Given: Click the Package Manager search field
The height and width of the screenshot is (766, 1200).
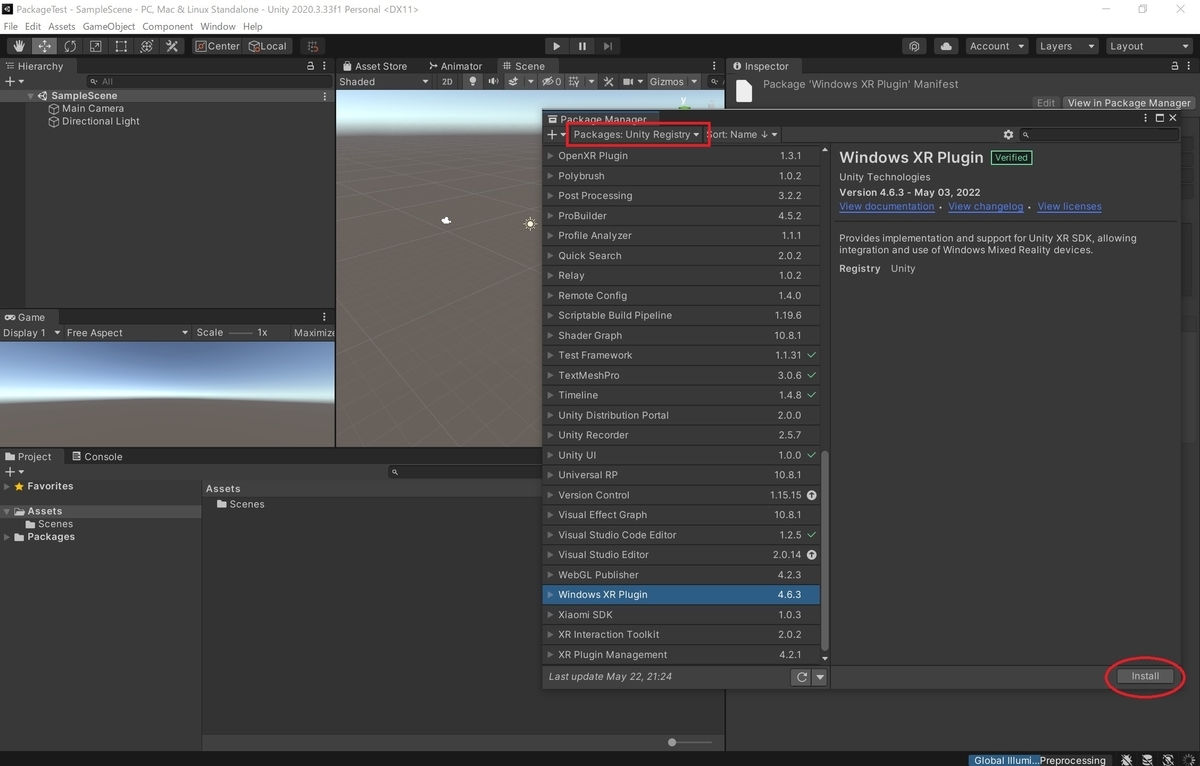Looking at the screenshot, I should (x=1101, y=134).
